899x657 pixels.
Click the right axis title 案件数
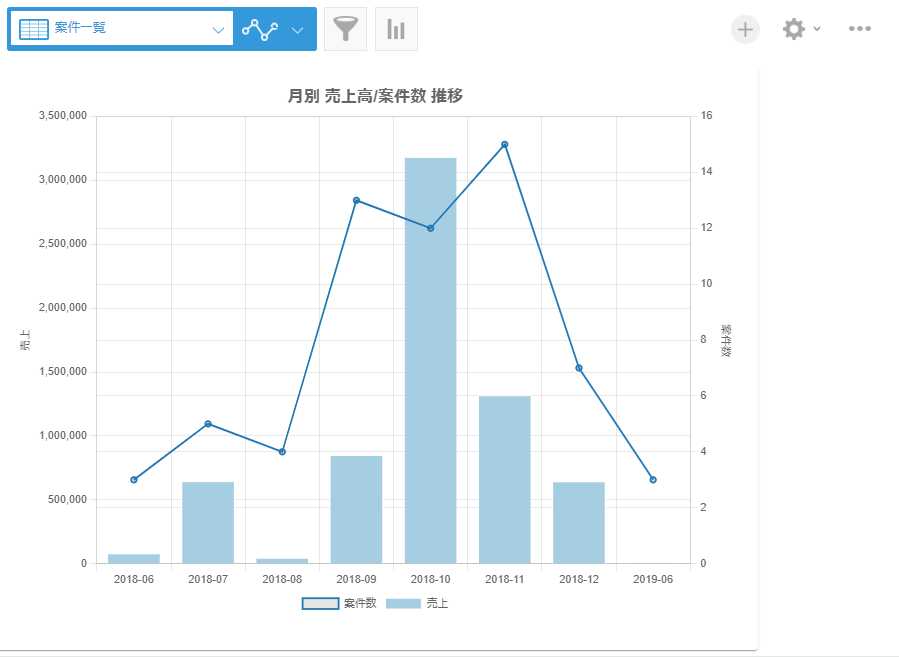pyautogui.click(x=726, y=341)
